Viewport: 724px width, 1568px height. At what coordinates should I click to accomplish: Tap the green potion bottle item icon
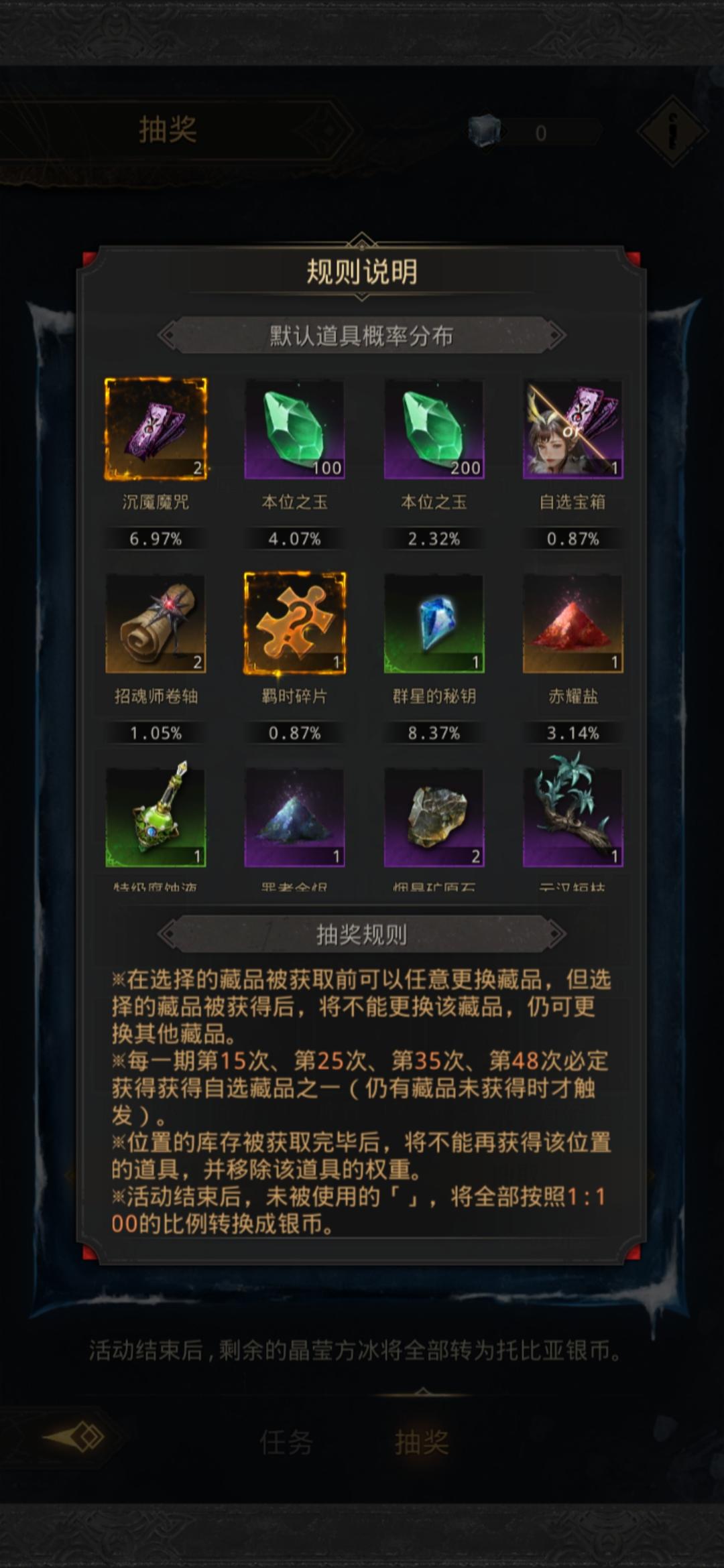point(156,817)
